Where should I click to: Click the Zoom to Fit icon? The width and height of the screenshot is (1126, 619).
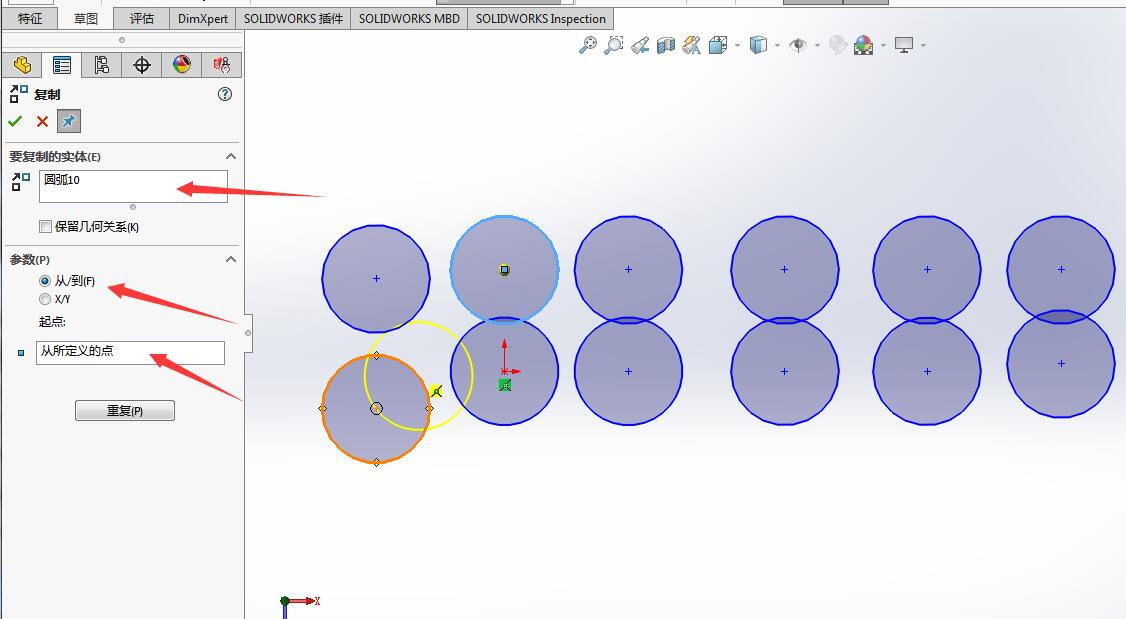click(x=587, y=45)
